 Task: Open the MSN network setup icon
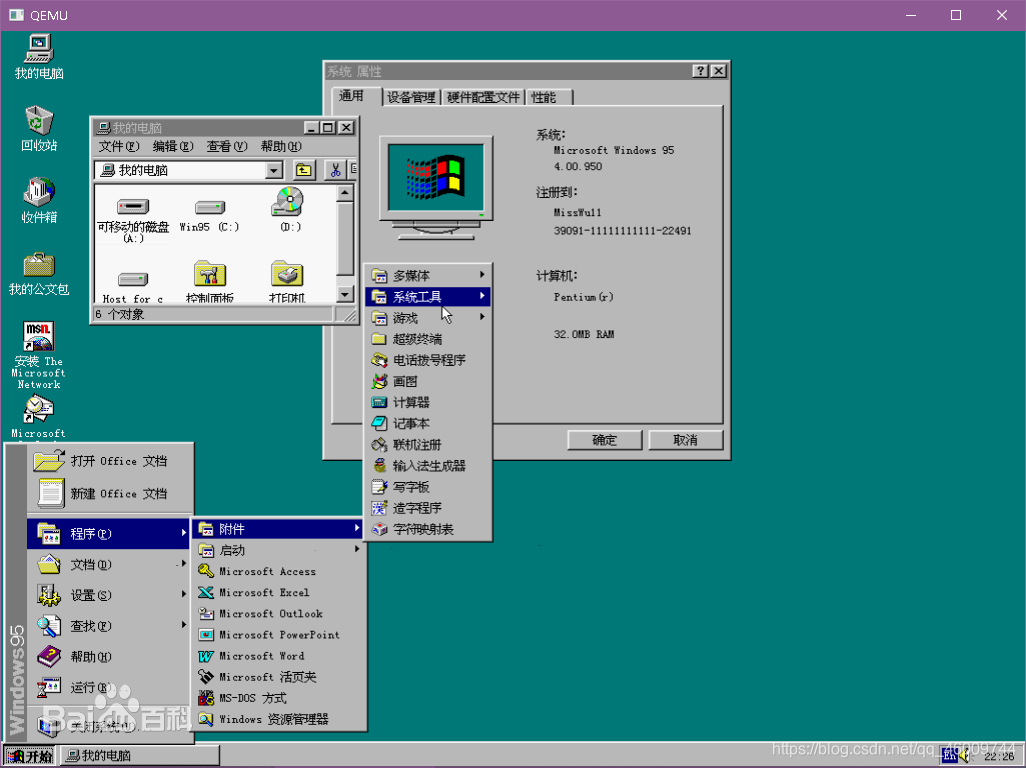coord(39,355)
